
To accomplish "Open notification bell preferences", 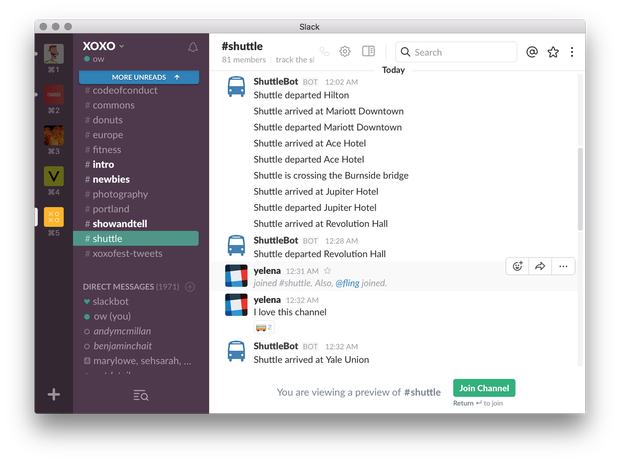I will click(193, 47).
